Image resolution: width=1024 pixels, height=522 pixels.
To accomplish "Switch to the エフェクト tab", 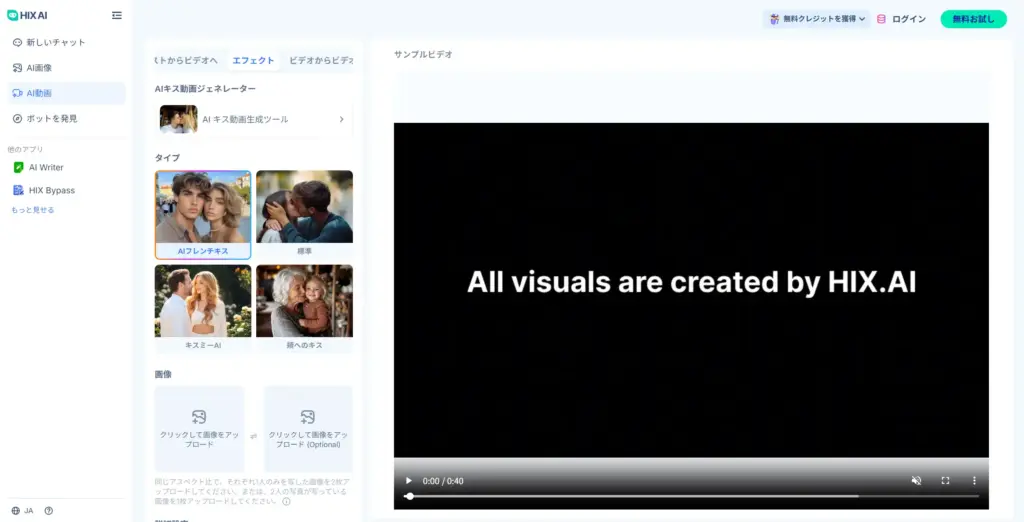I will (253, 60).
